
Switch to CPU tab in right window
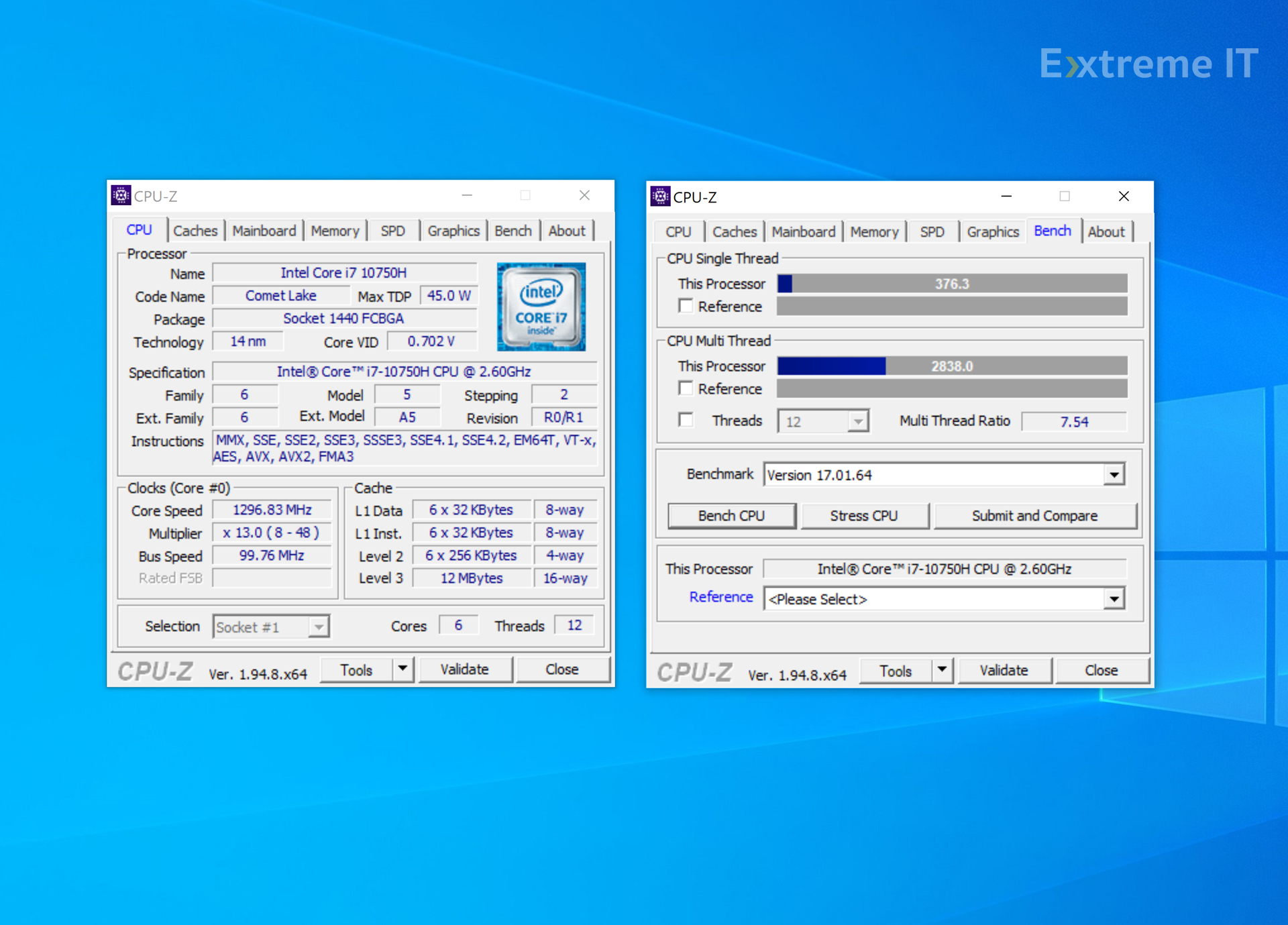[678, 231]
